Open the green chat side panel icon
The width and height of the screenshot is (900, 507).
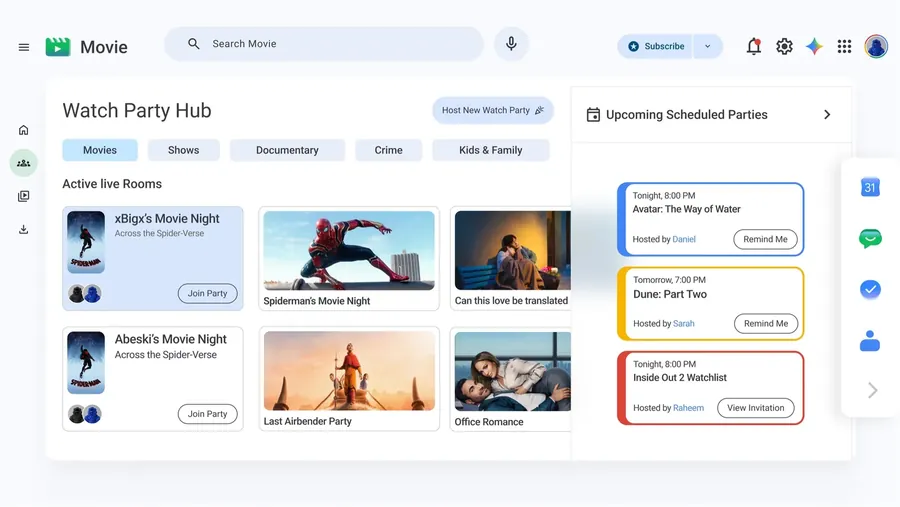tap(870, 238)
